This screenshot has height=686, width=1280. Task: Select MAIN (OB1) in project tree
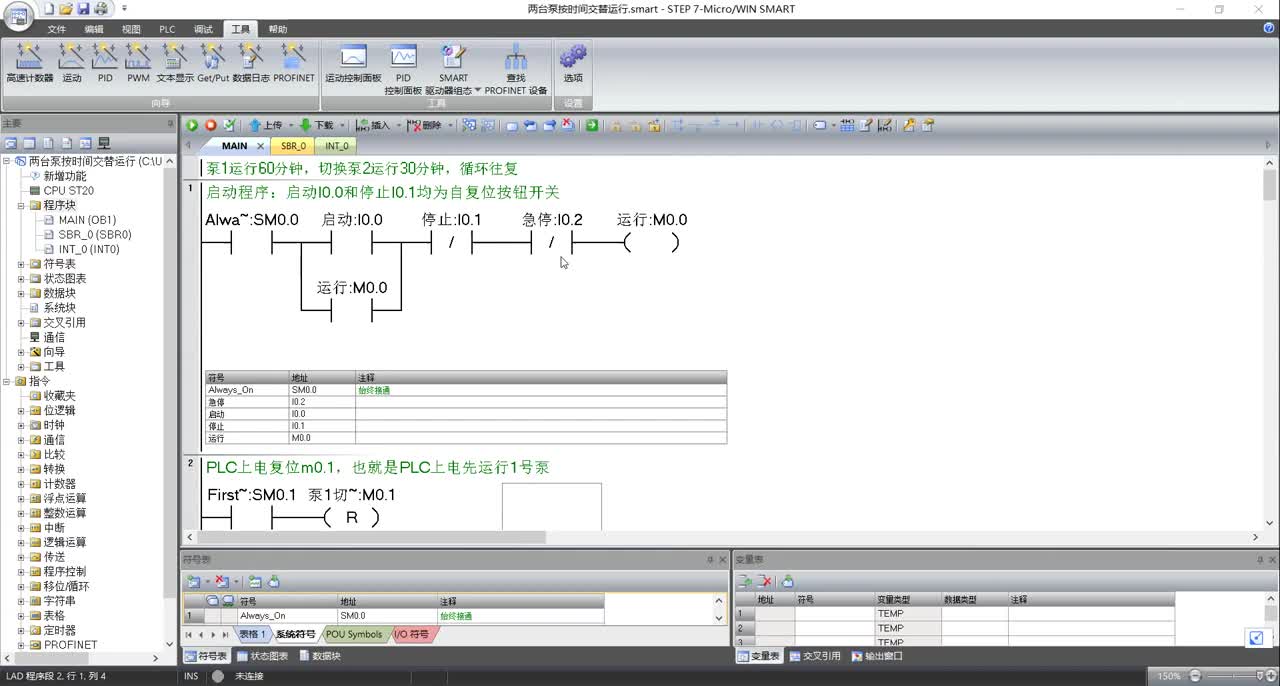(86, 220)
